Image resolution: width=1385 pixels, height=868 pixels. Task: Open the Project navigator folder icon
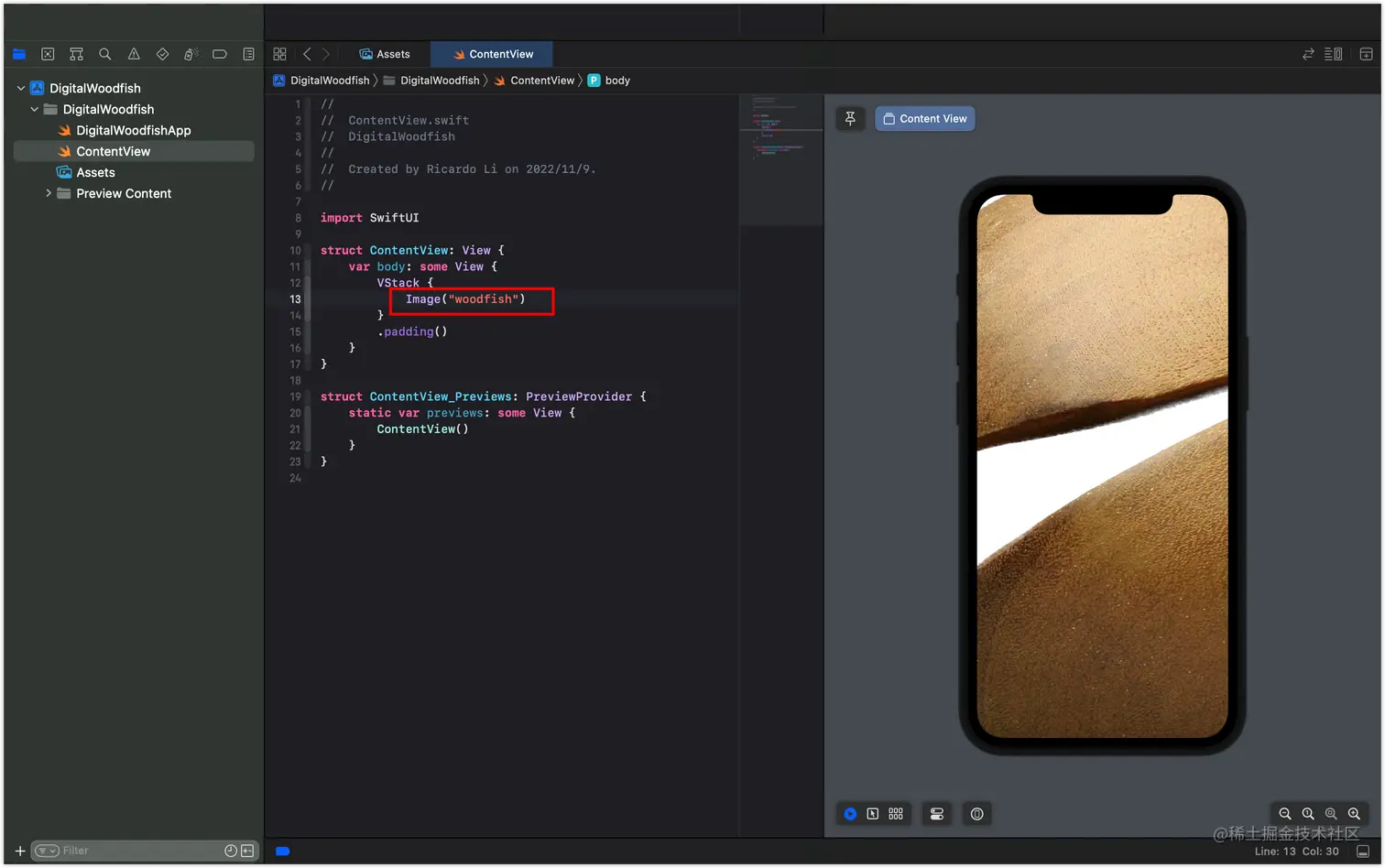tap(19, 54)
